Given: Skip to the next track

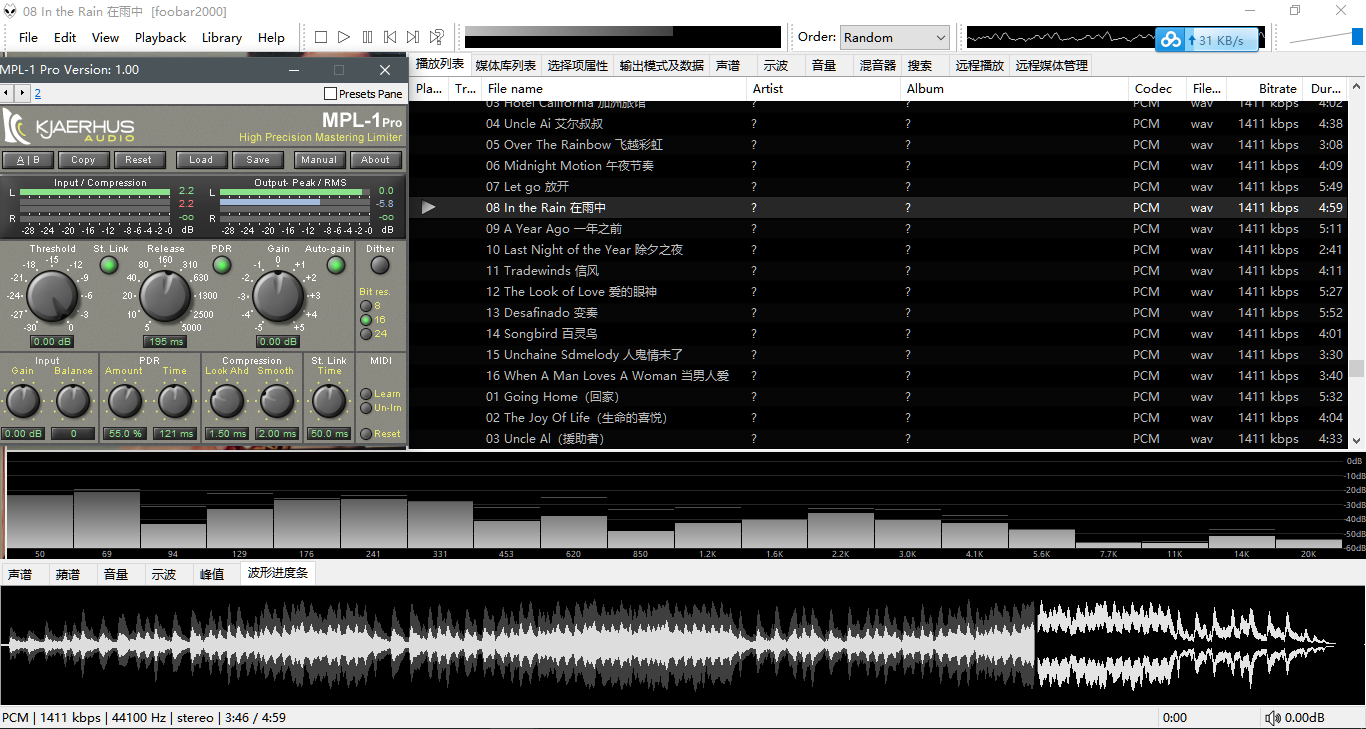Looking at the screenshot, I should click(x=413, y=37).
